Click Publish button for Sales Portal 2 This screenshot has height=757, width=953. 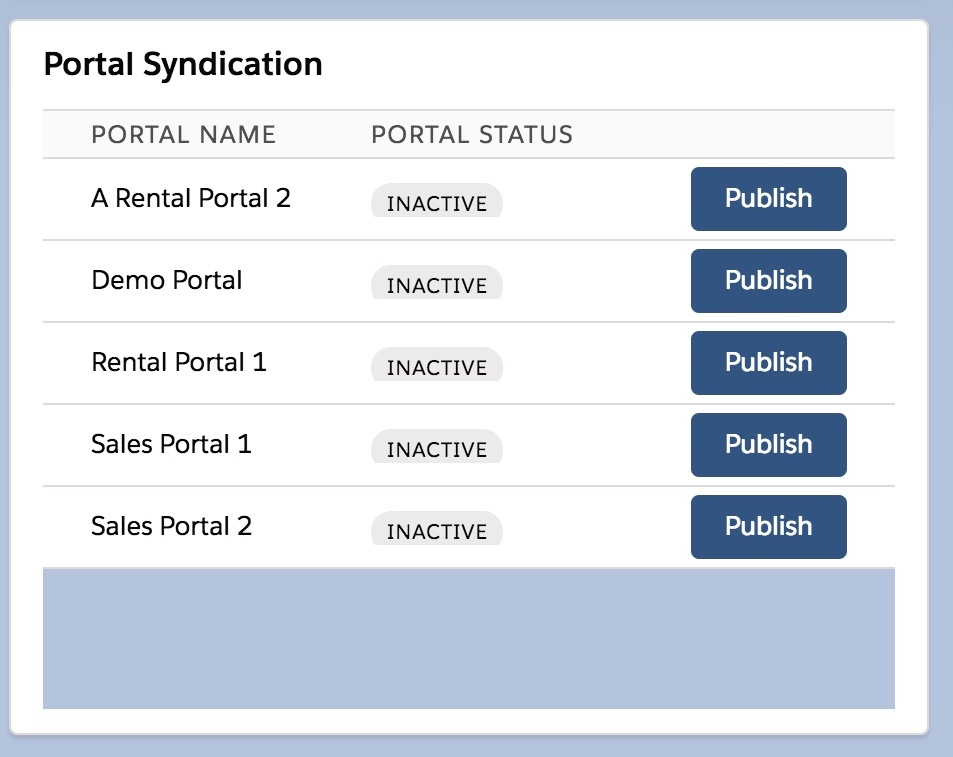[x=768, y=527]
